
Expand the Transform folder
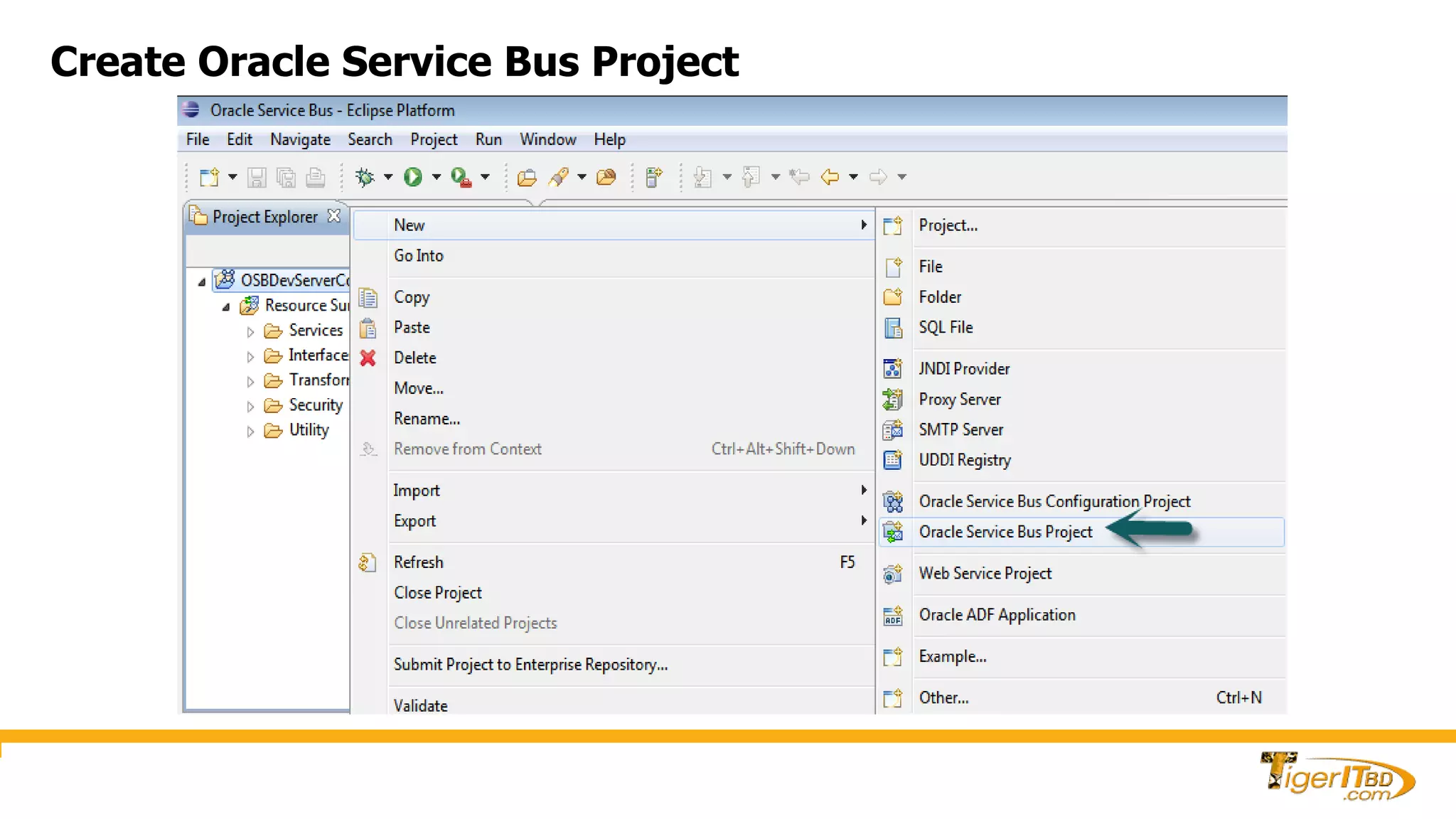coord(250,381)
